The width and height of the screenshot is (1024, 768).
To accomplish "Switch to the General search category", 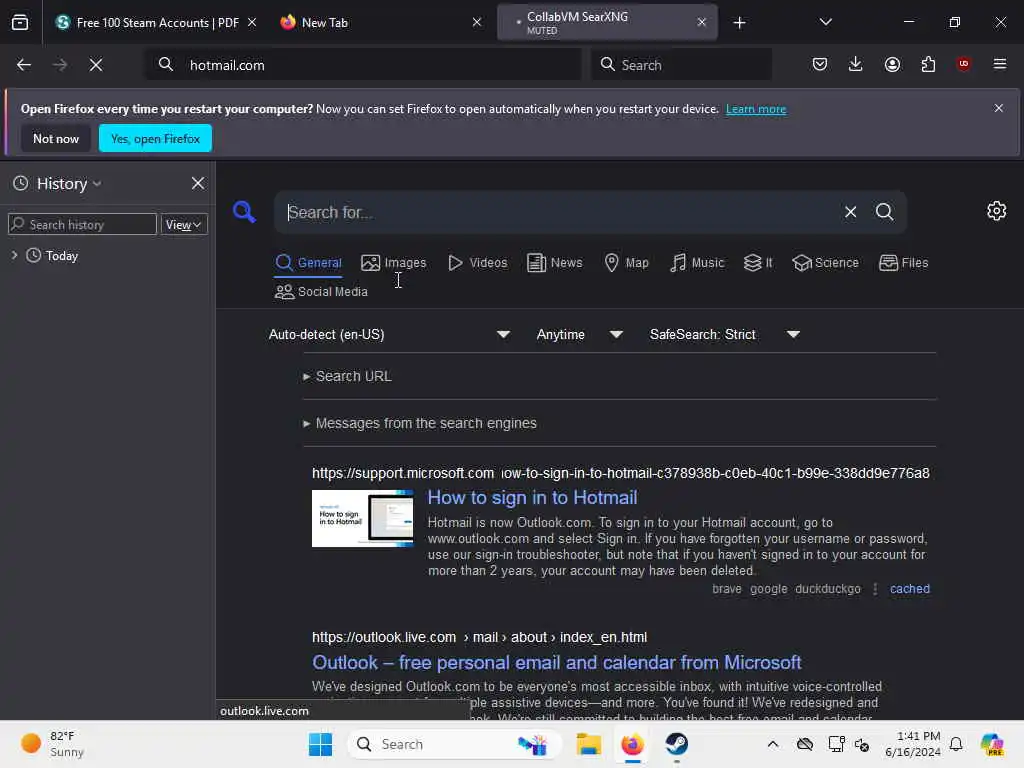I will point(308,263).
